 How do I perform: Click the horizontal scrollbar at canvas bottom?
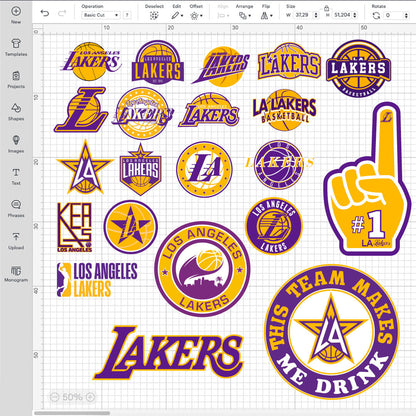[x=72, y=413]
